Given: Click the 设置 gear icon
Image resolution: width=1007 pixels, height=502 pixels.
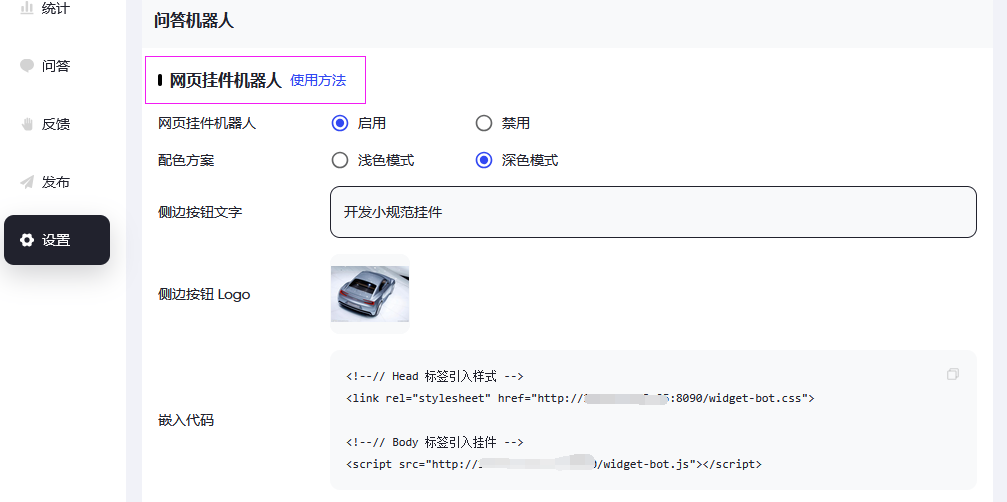Looking at the screenshot, I should click(x=26, y=240).
